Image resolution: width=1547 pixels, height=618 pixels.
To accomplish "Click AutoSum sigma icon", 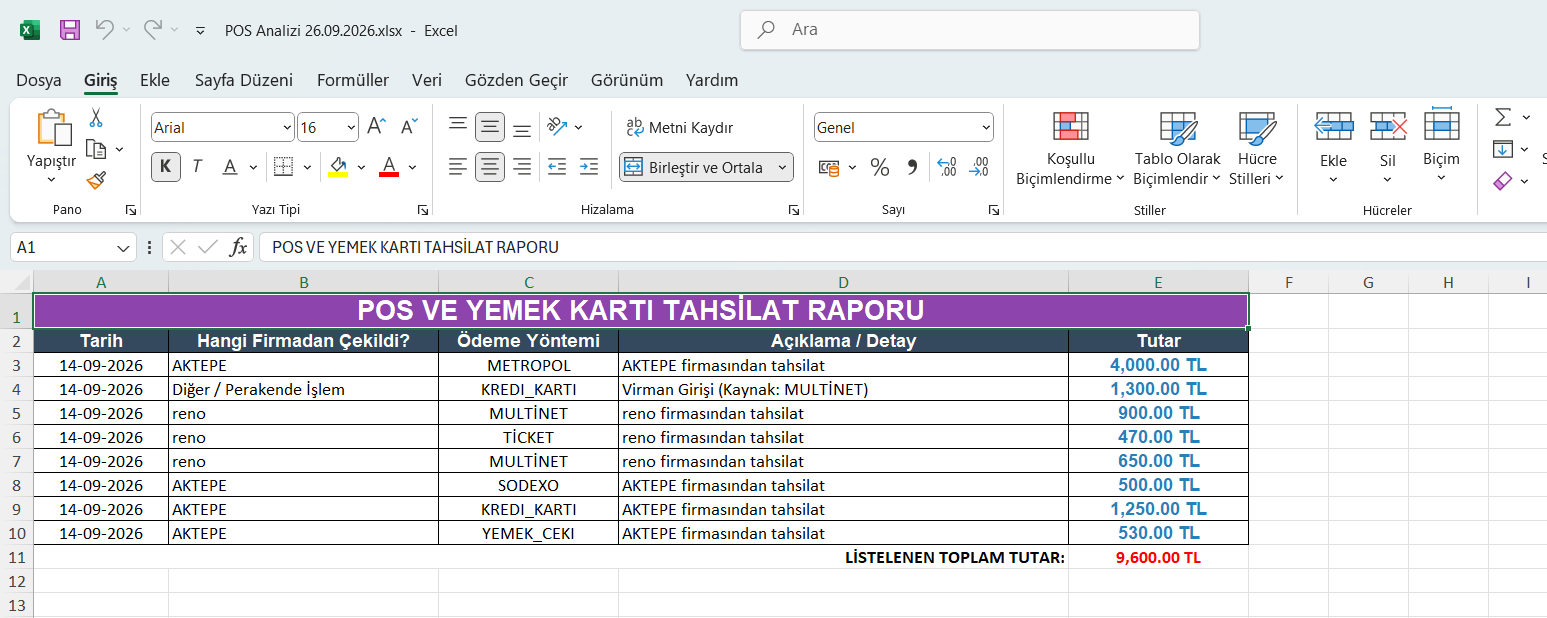I will 1502,117.
